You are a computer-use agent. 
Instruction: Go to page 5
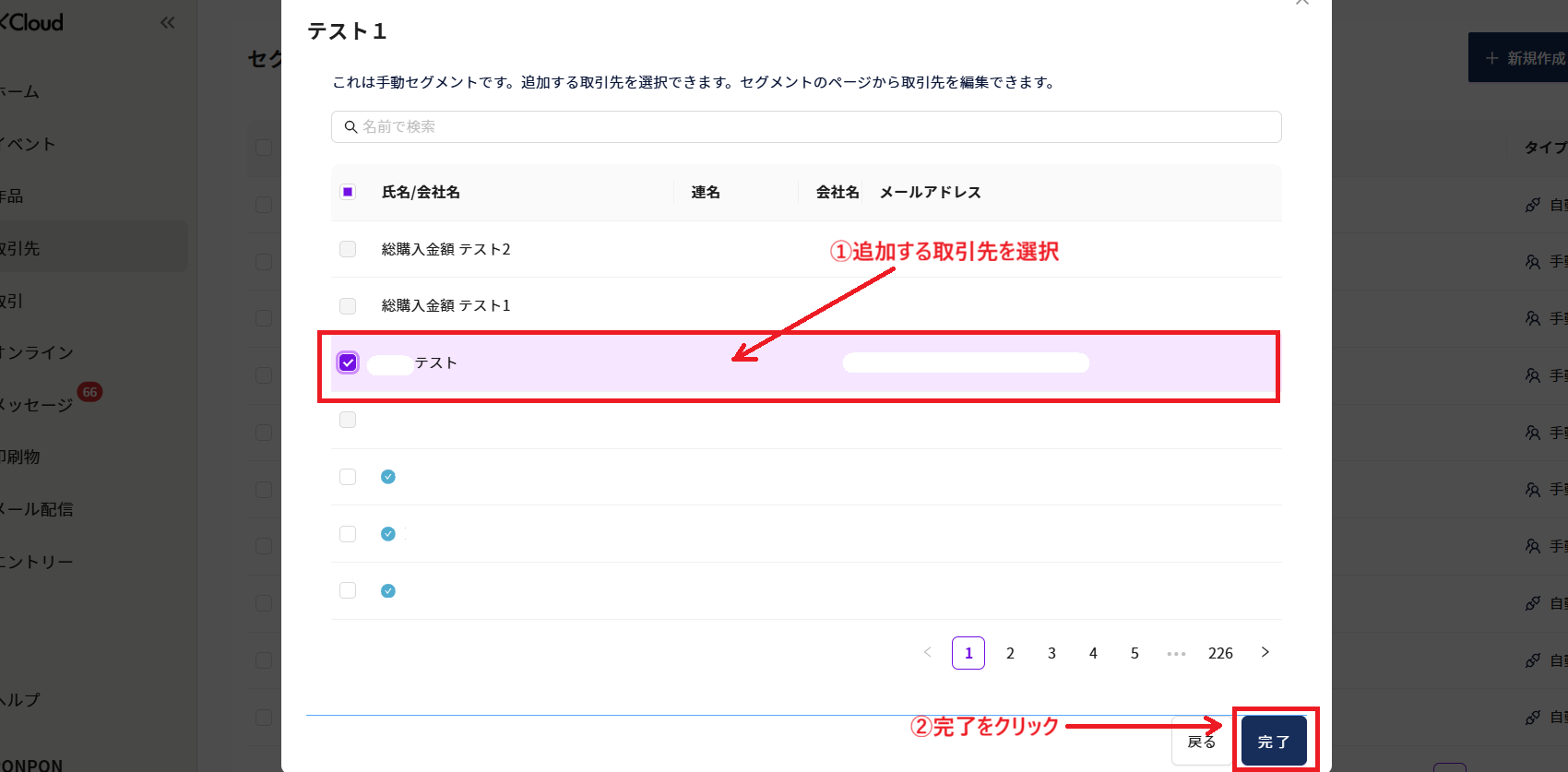1134,653
